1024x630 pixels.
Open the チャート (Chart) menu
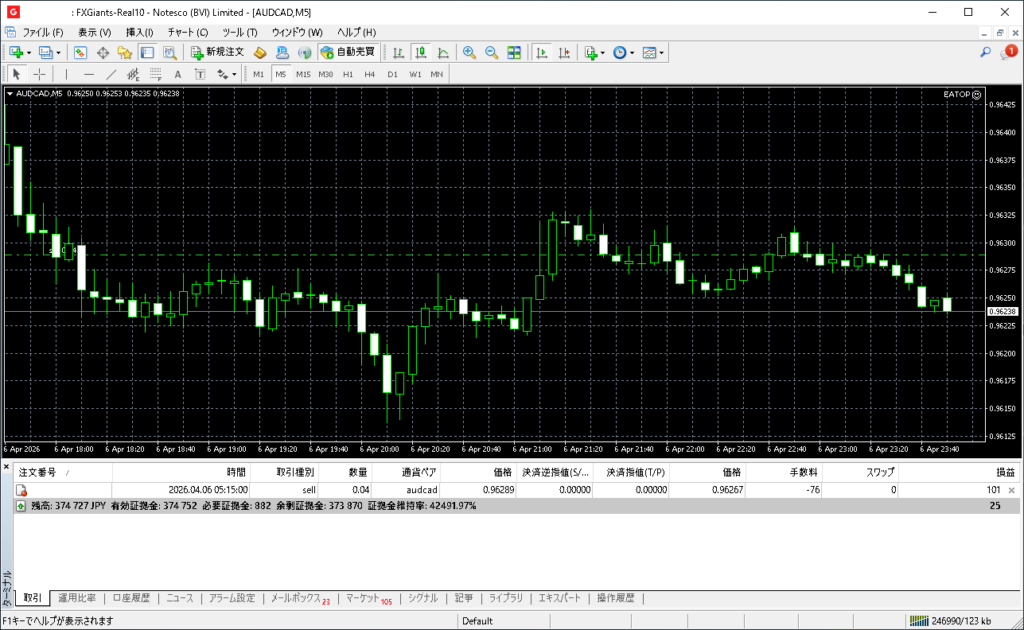187,32
